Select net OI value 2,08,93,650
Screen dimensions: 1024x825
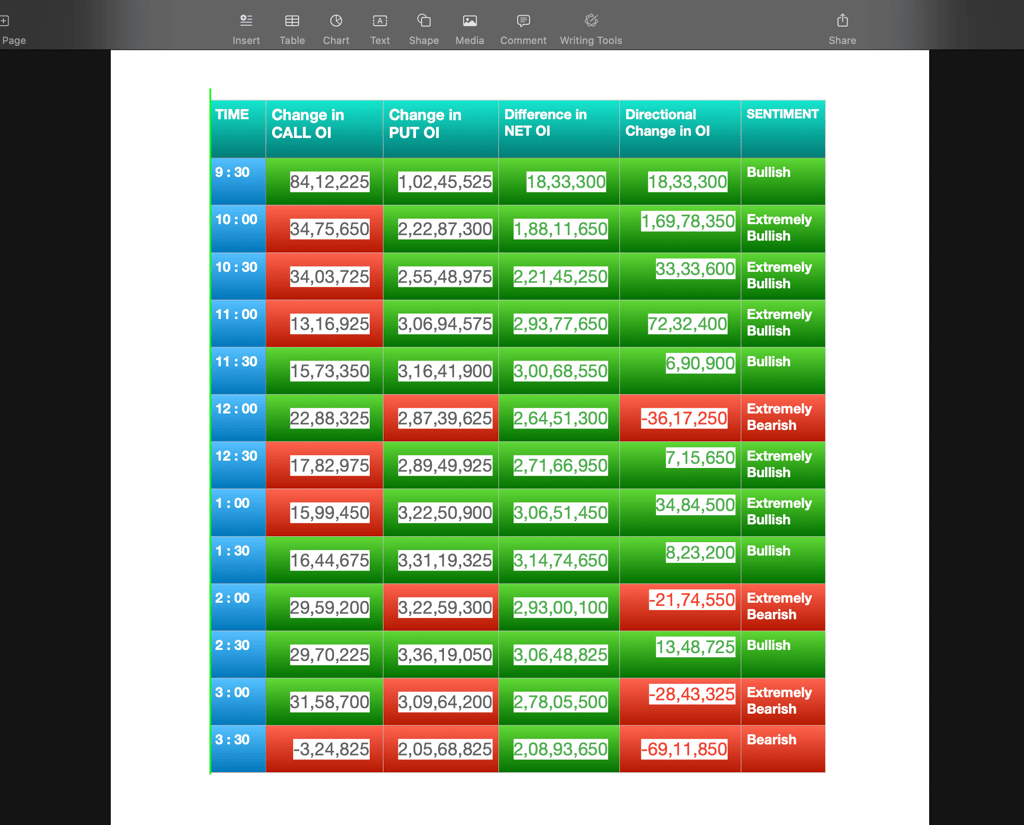tap(559, 749)
